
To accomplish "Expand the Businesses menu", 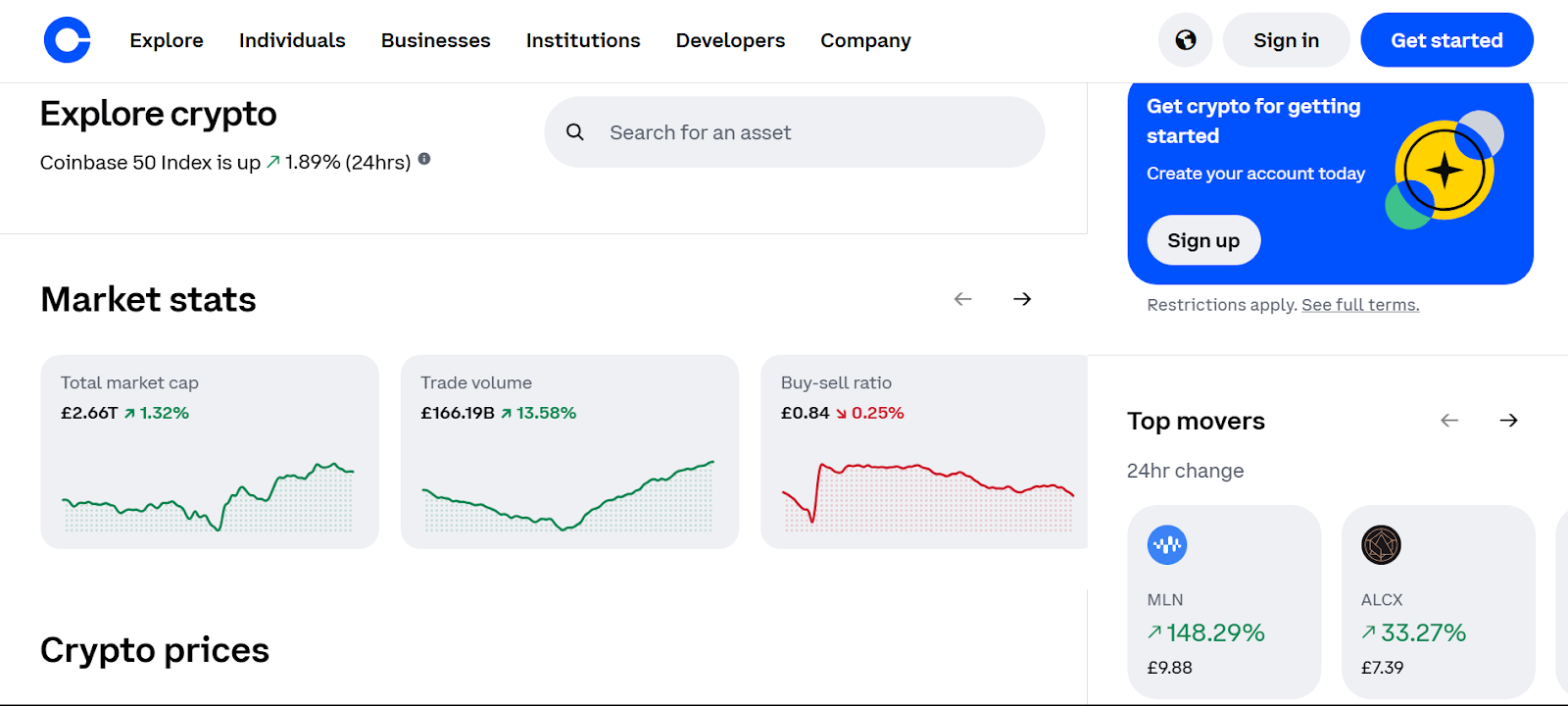I will [435, 40].
